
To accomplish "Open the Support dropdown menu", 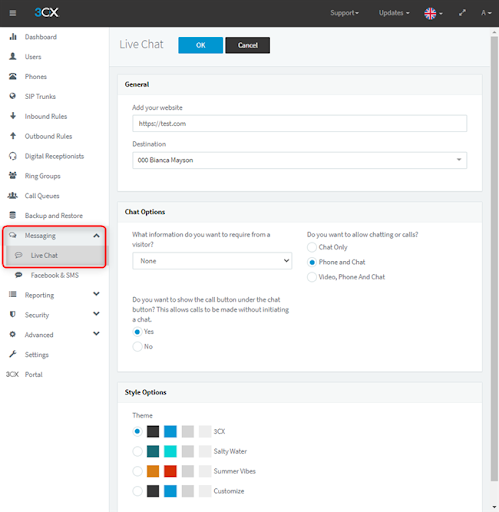I will point(344,13).
